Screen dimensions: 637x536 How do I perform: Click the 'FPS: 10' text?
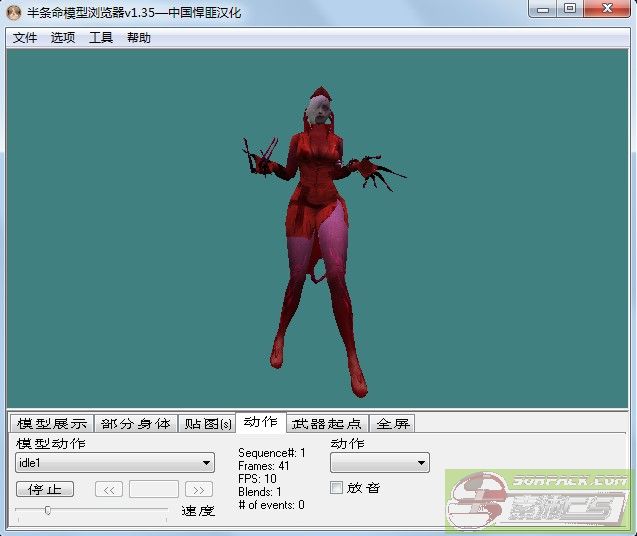point(257,479)
